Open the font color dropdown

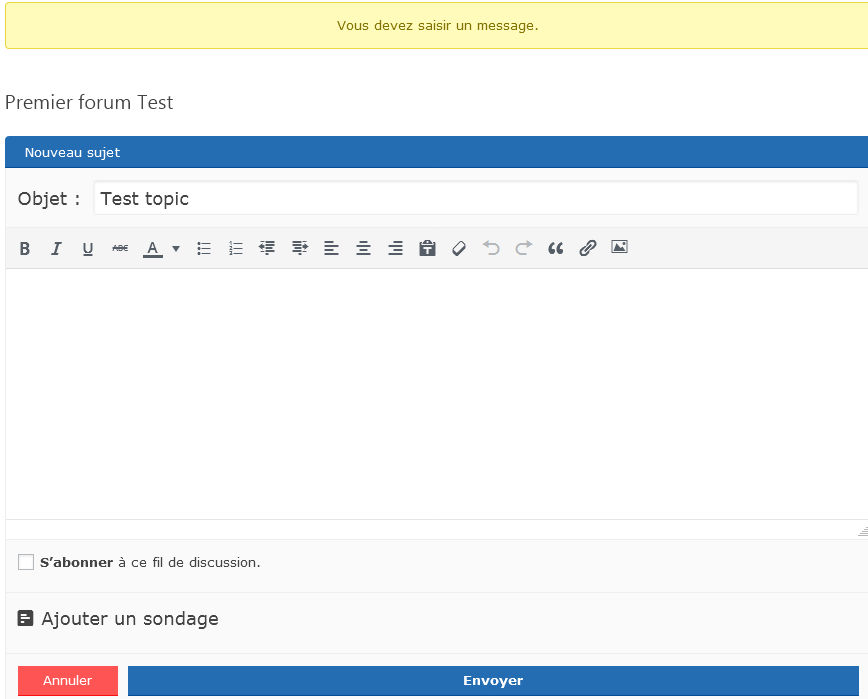click(x=176, y=248)
